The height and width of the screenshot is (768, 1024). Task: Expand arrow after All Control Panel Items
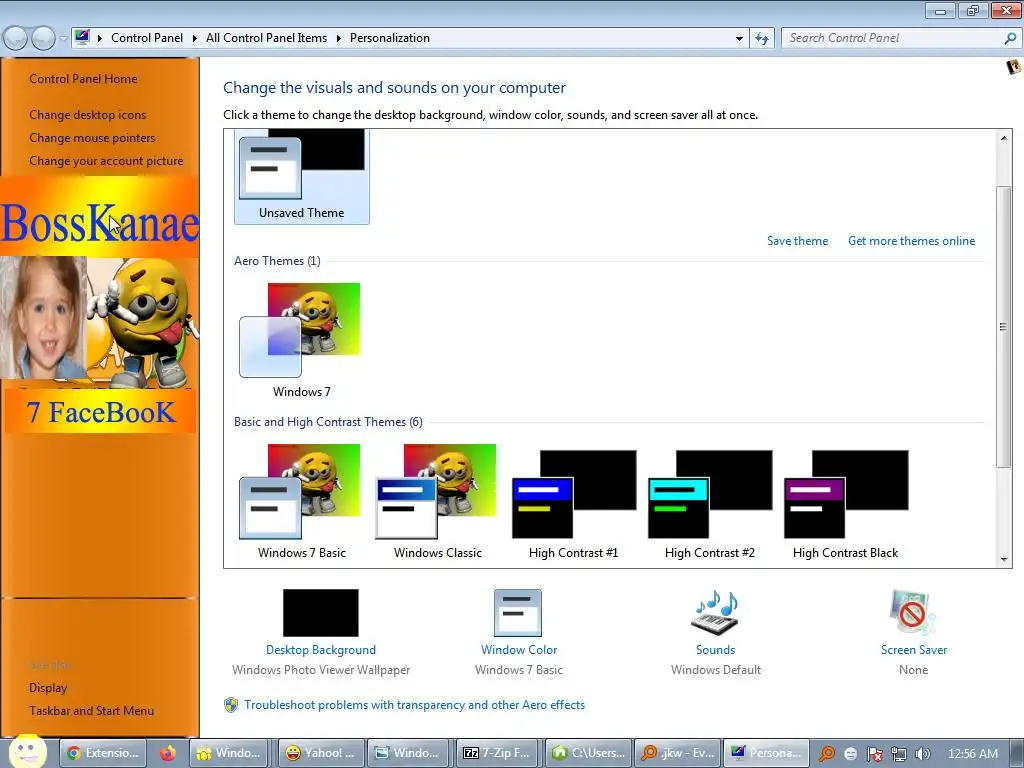click(338, 38)
